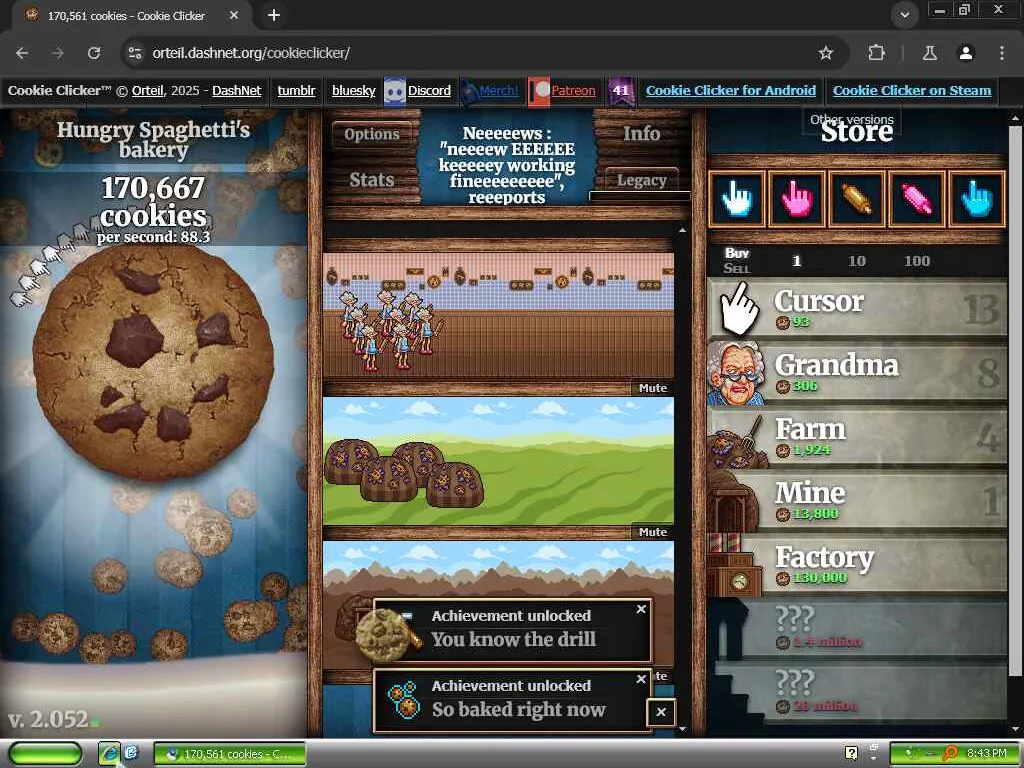Buy the white cursor hand upgrade

click(x=737, y=199)
